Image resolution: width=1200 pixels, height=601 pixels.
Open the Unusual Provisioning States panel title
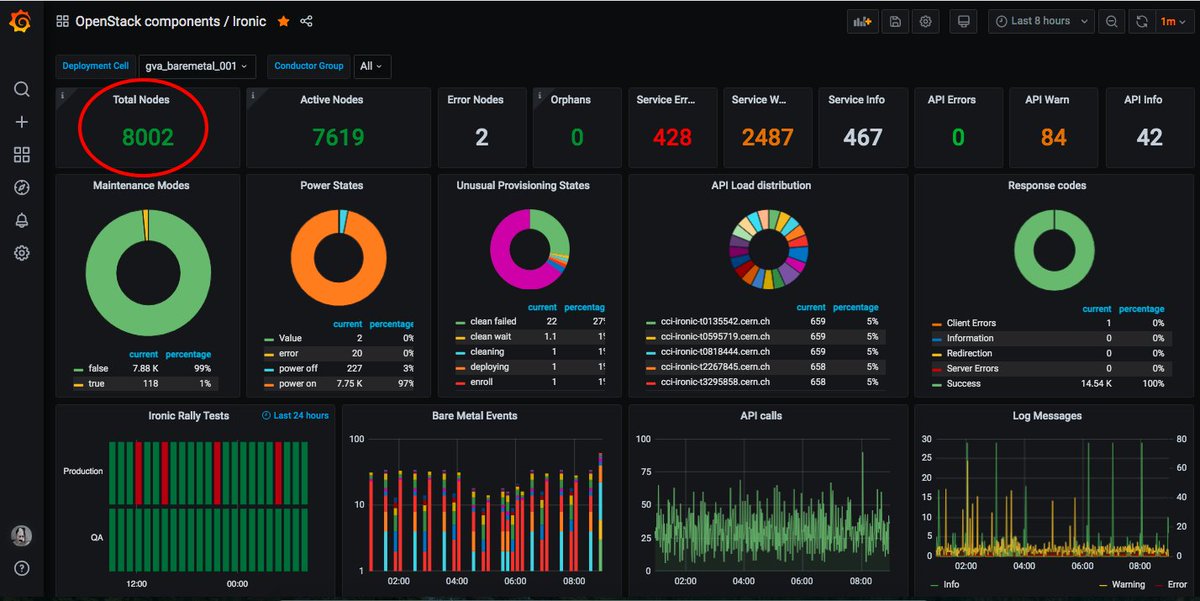point(523,185)
